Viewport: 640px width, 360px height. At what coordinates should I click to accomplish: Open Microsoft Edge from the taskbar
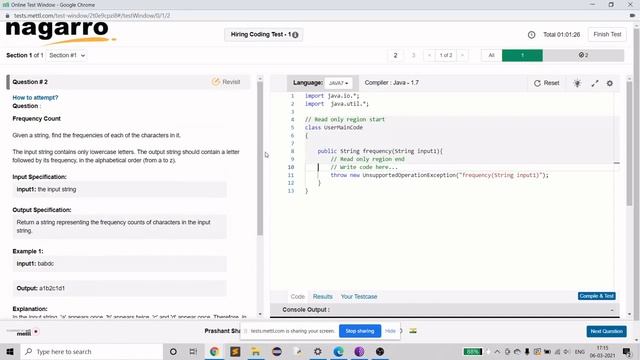(338, 351)
